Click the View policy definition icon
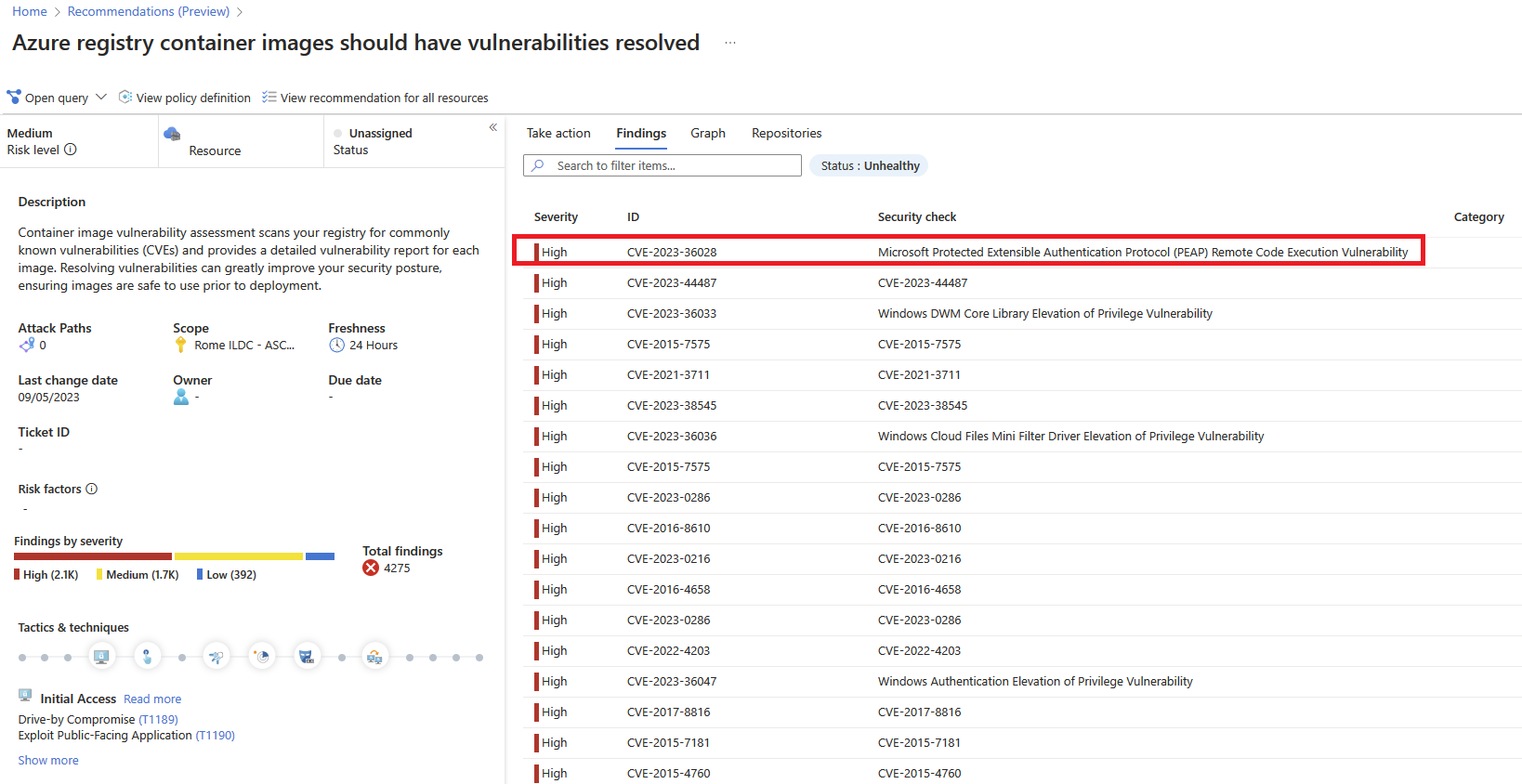 125,97
